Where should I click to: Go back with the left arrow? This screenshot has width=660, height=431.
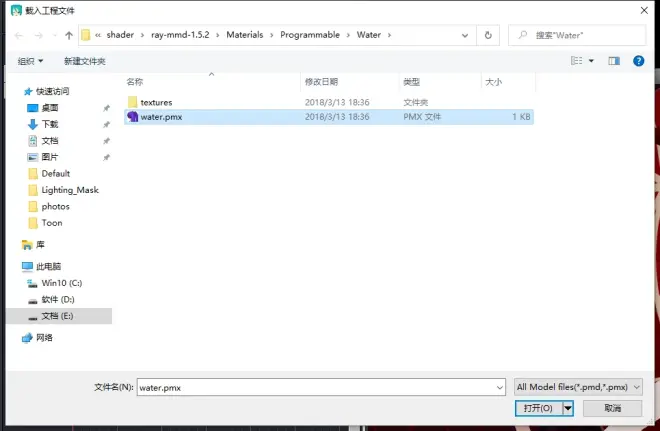pyautogui.click(x=19, y=35)
